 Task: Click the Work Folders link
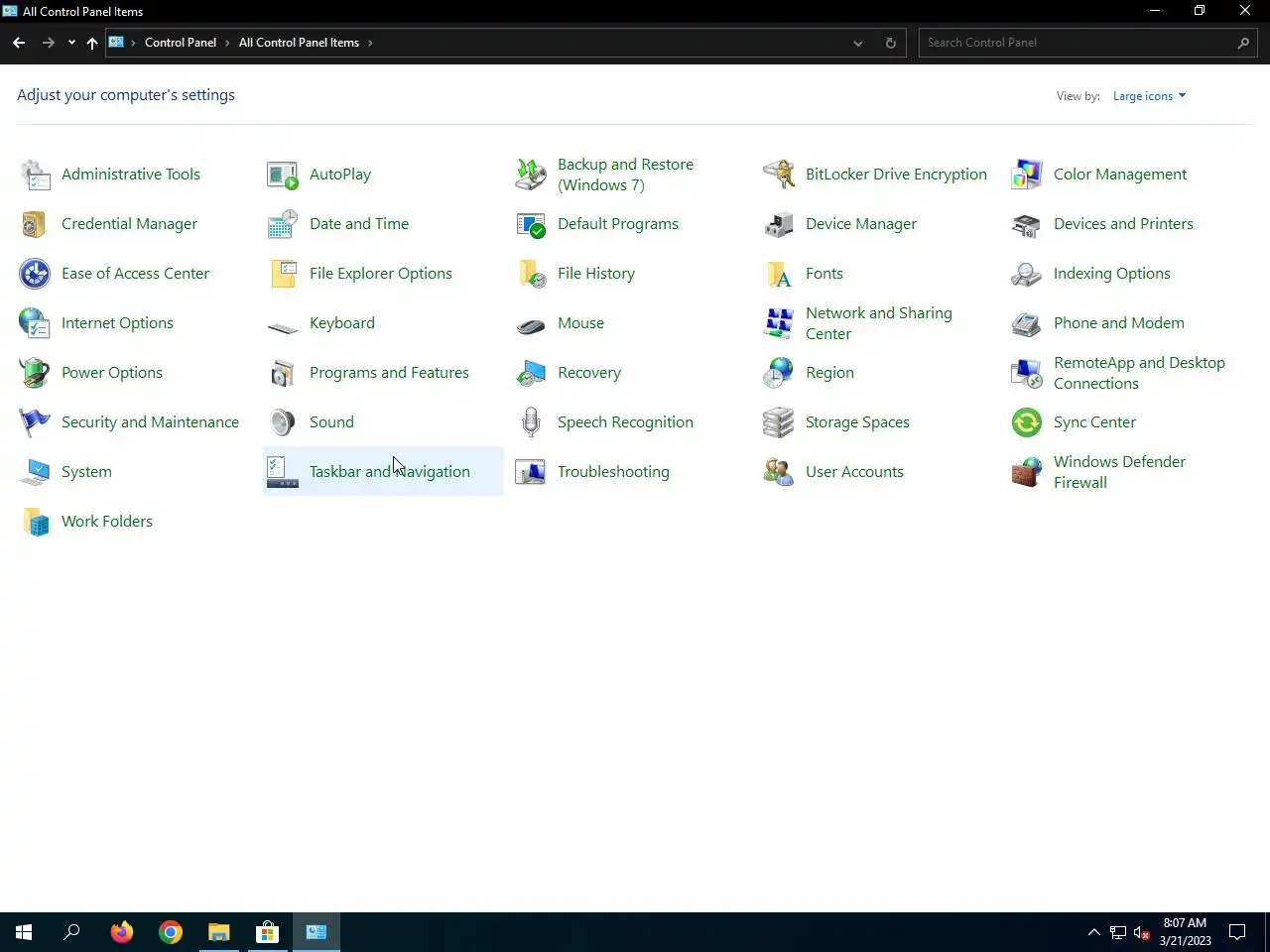click(x=107, y=522)
